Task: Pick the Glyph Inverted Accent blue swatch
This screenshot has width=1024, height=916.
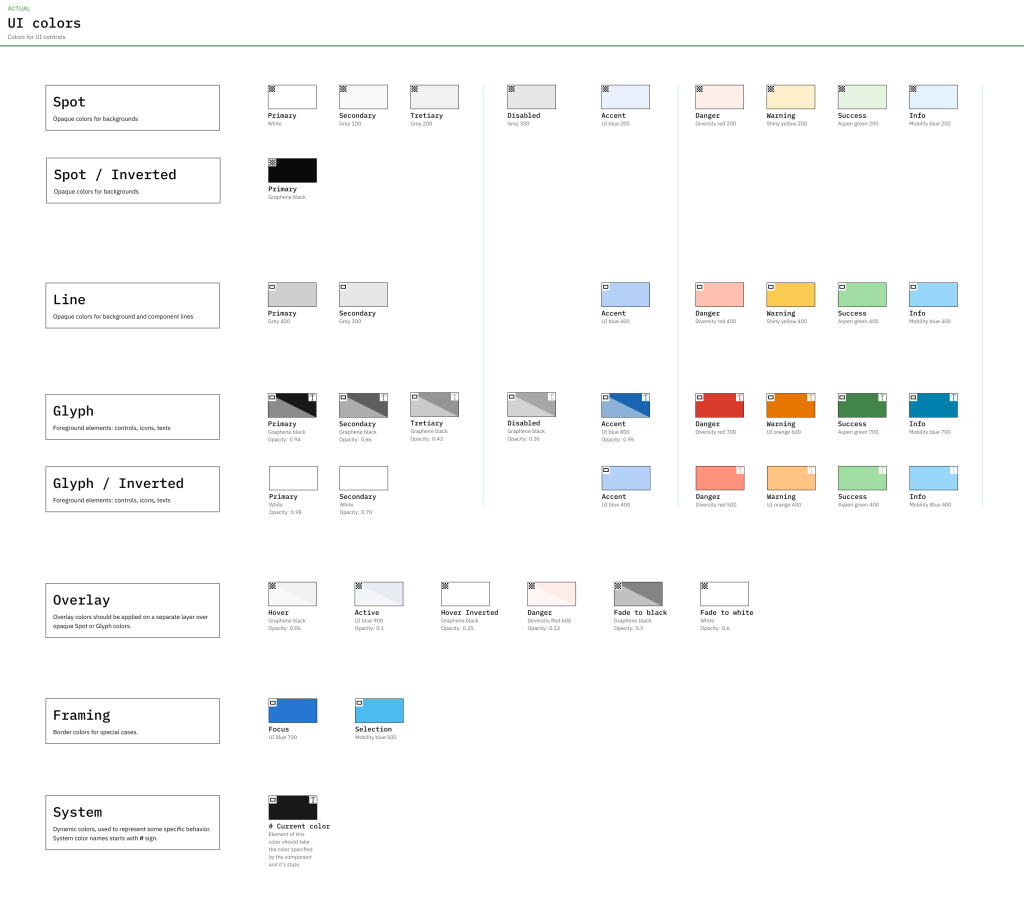Action: coord(625,479)
